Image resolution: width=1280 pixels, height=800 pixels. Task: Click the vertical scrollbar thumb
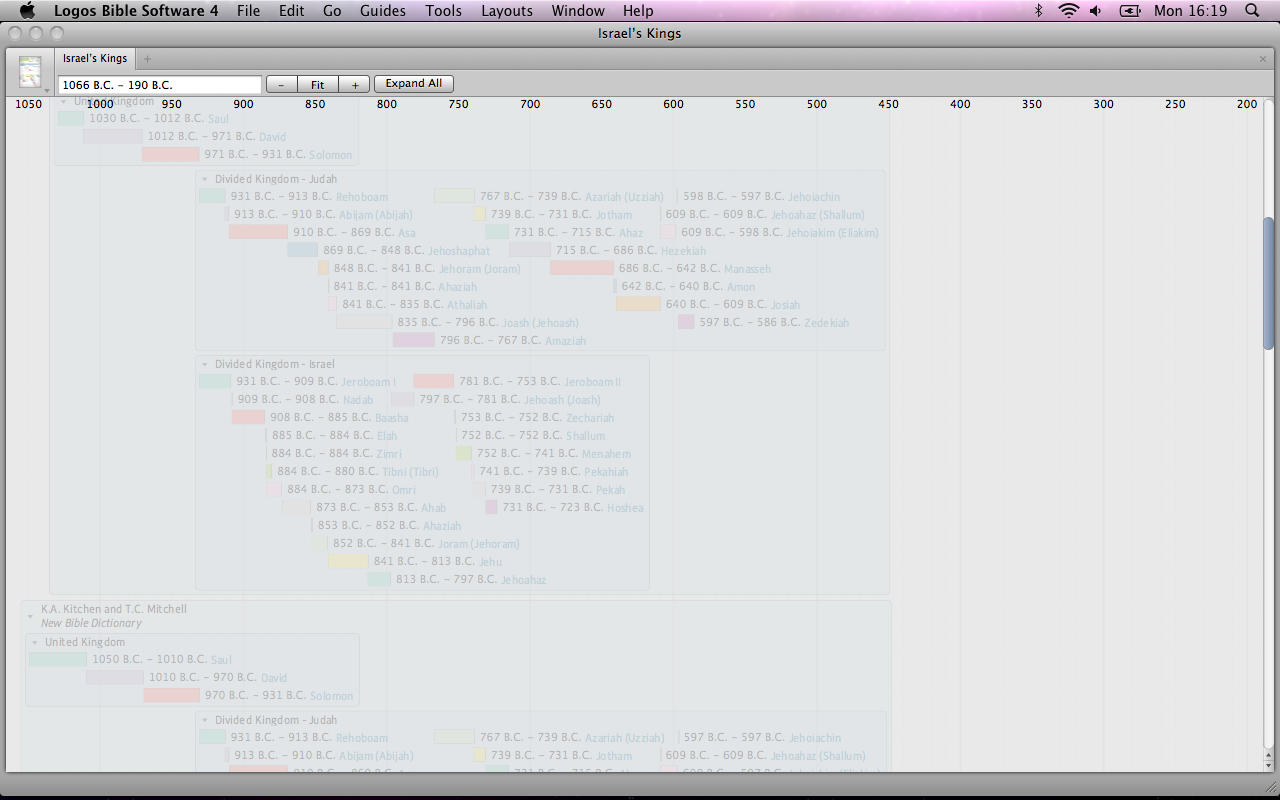coord(1269,283)
